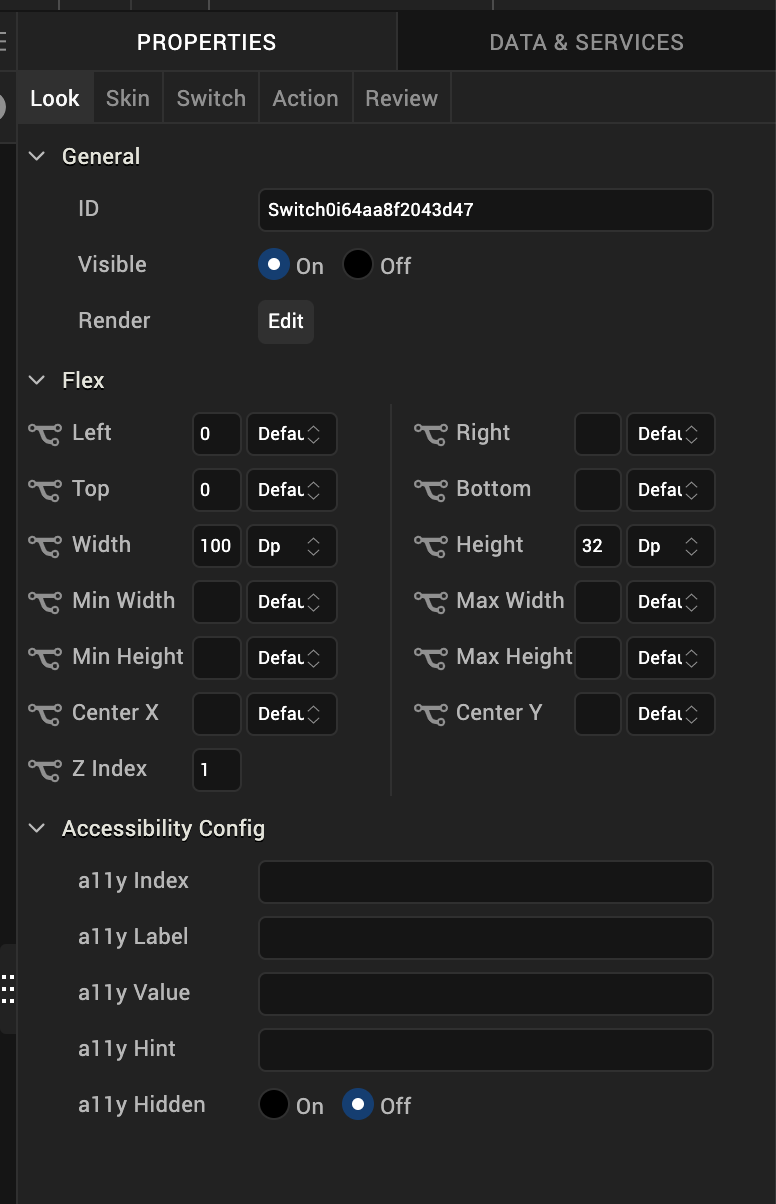The image size is (776, 1204).
Task: Set a11y Hidden to On
Action: pos(274,1105)
